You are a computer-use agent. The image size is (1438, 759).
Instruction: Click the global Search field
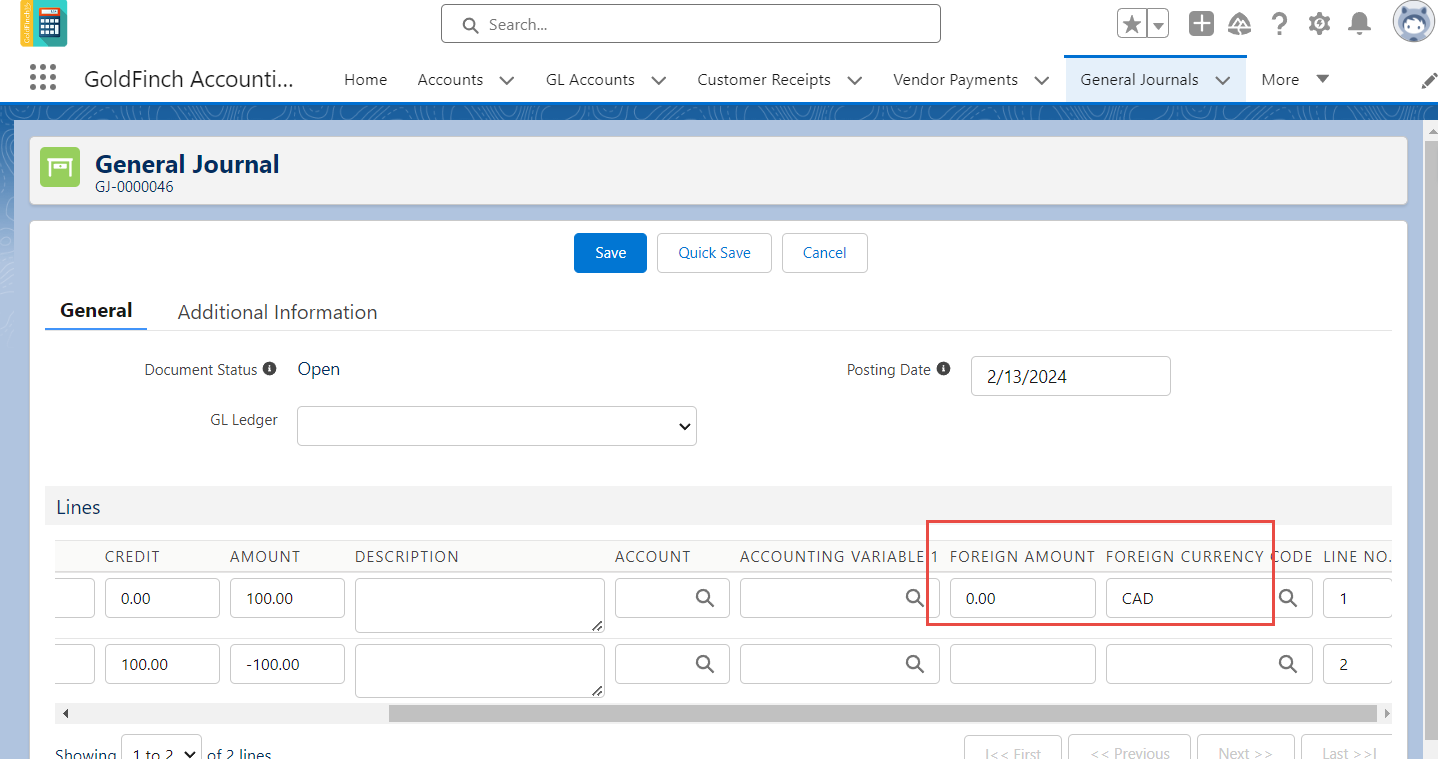pos(691,24)
